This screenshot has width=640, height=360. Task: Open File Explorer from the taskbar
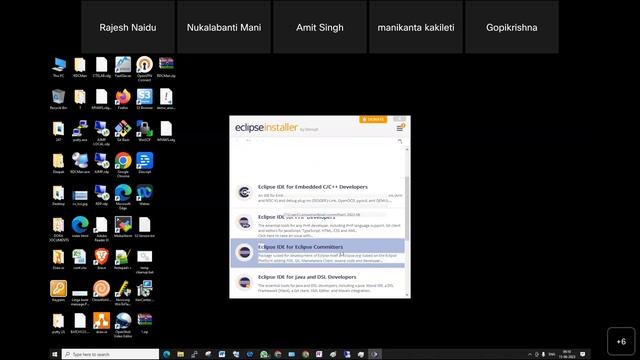(180, 354)
